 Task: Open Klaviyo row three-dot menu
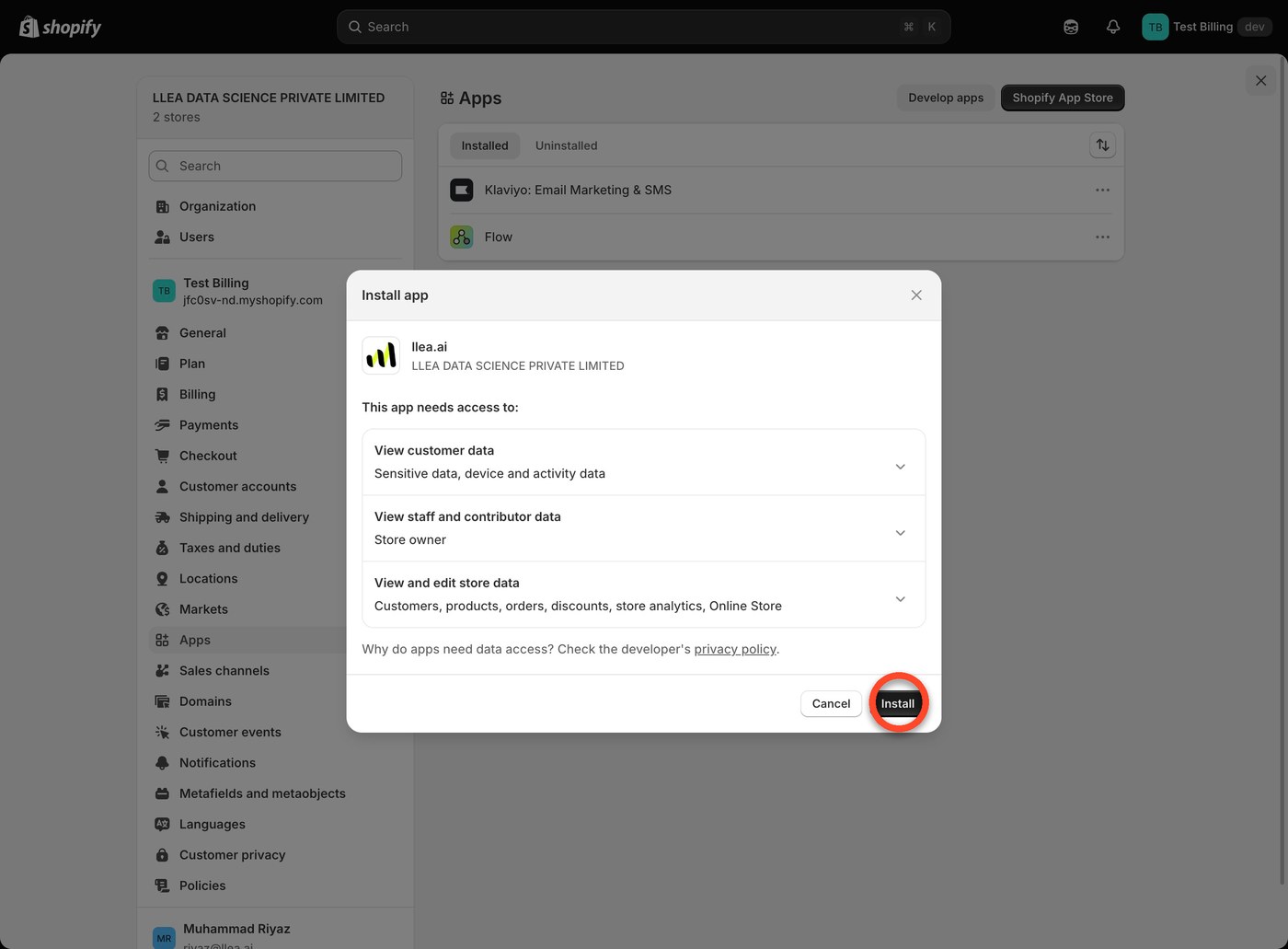pyautogui.click(x=1102, y=190)
